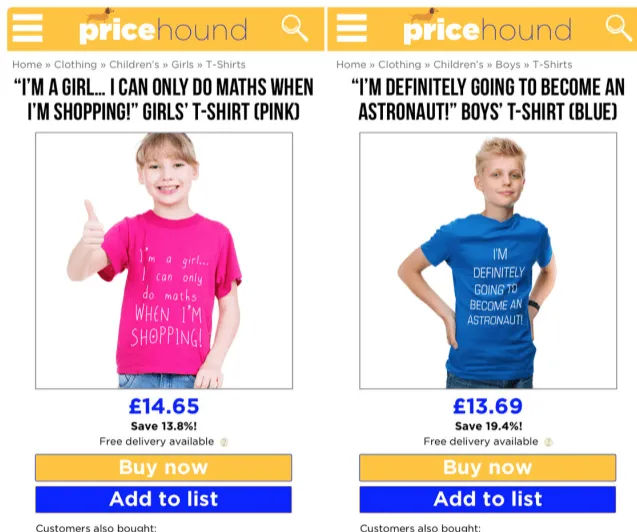Go to Girls breadcrumb link
637x532 pixels.
(182, 65)
